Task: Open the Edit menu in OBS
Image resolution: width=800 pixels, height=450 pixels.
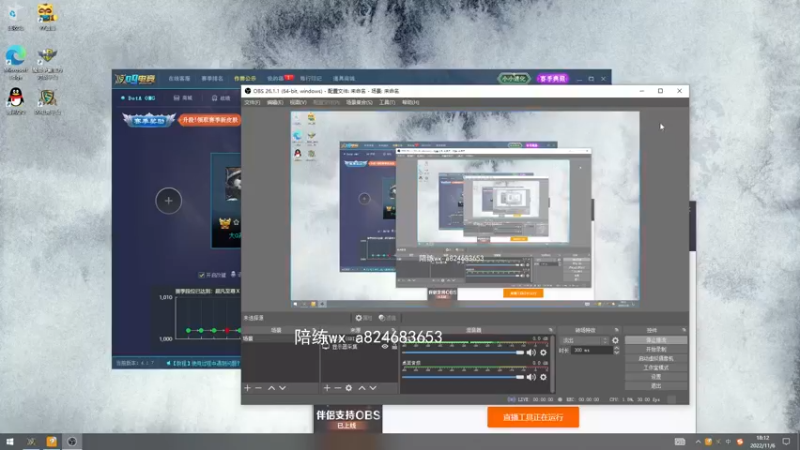Action: click(275, 103)
